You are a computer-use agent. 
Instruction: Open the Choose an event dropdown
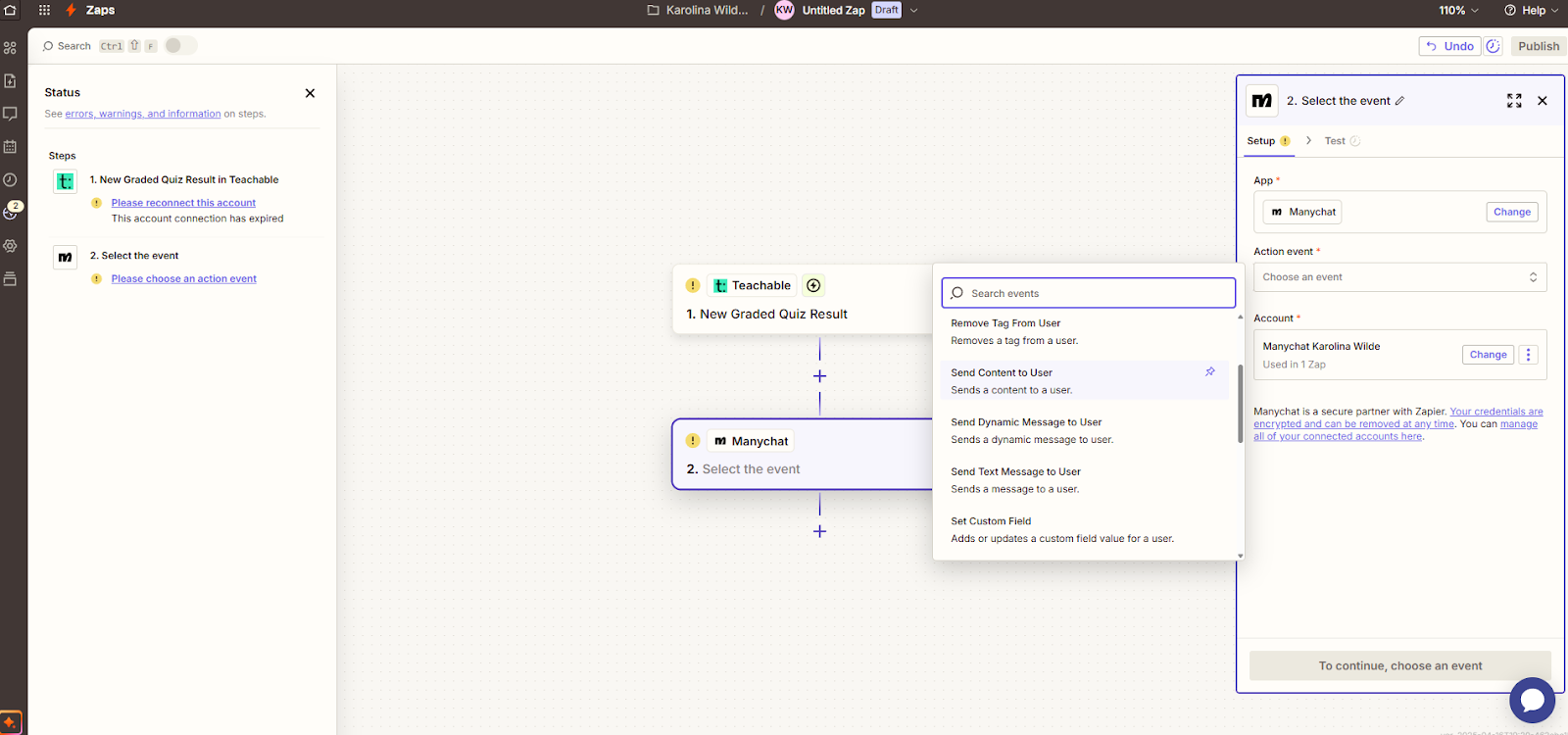[1399, 277]
